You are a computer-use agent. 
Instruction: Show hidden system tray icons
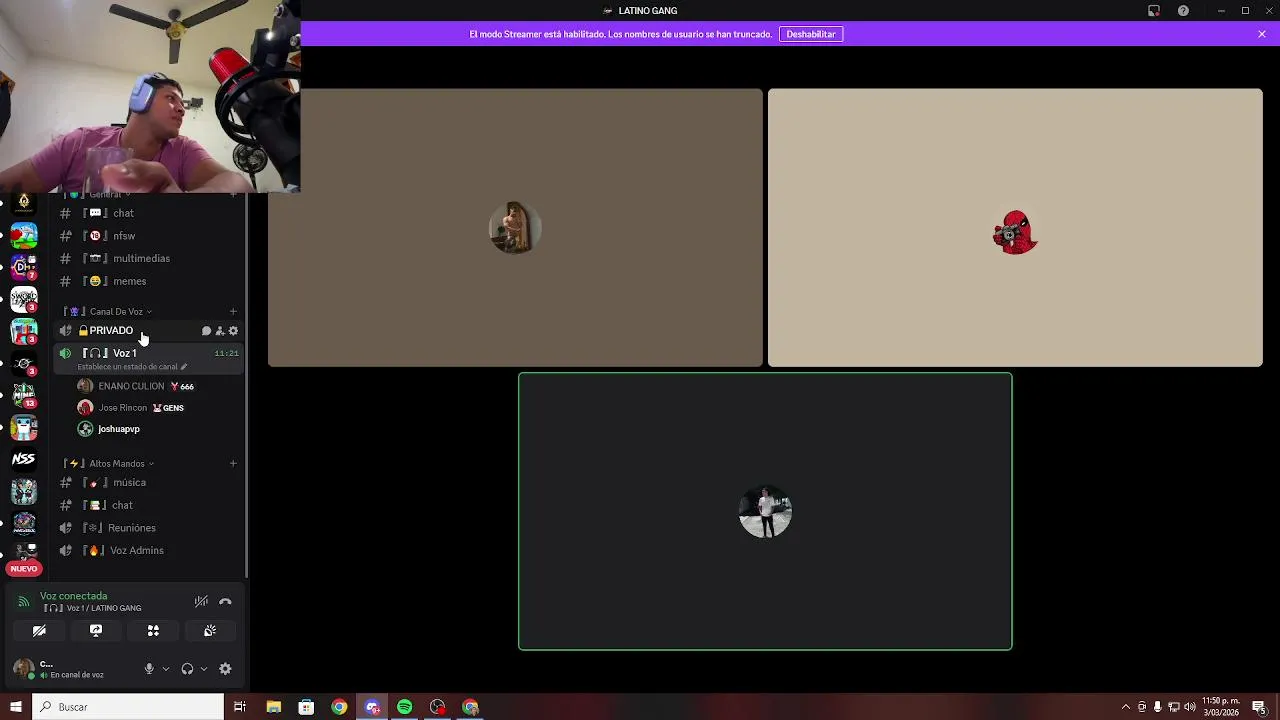[1125, 707]
